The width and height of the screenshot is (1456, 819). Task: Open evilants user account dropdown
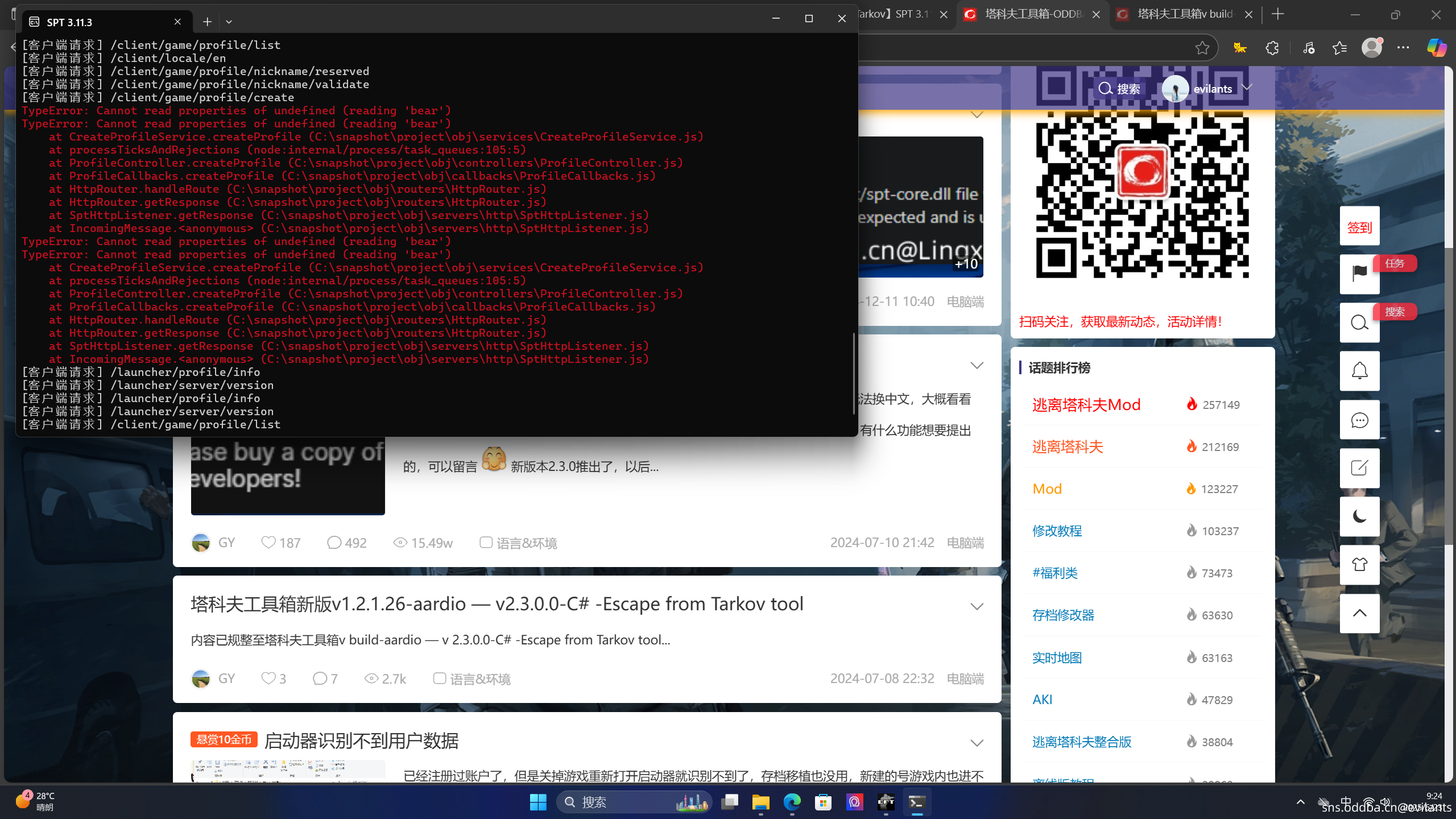[x=1207, y=89]
